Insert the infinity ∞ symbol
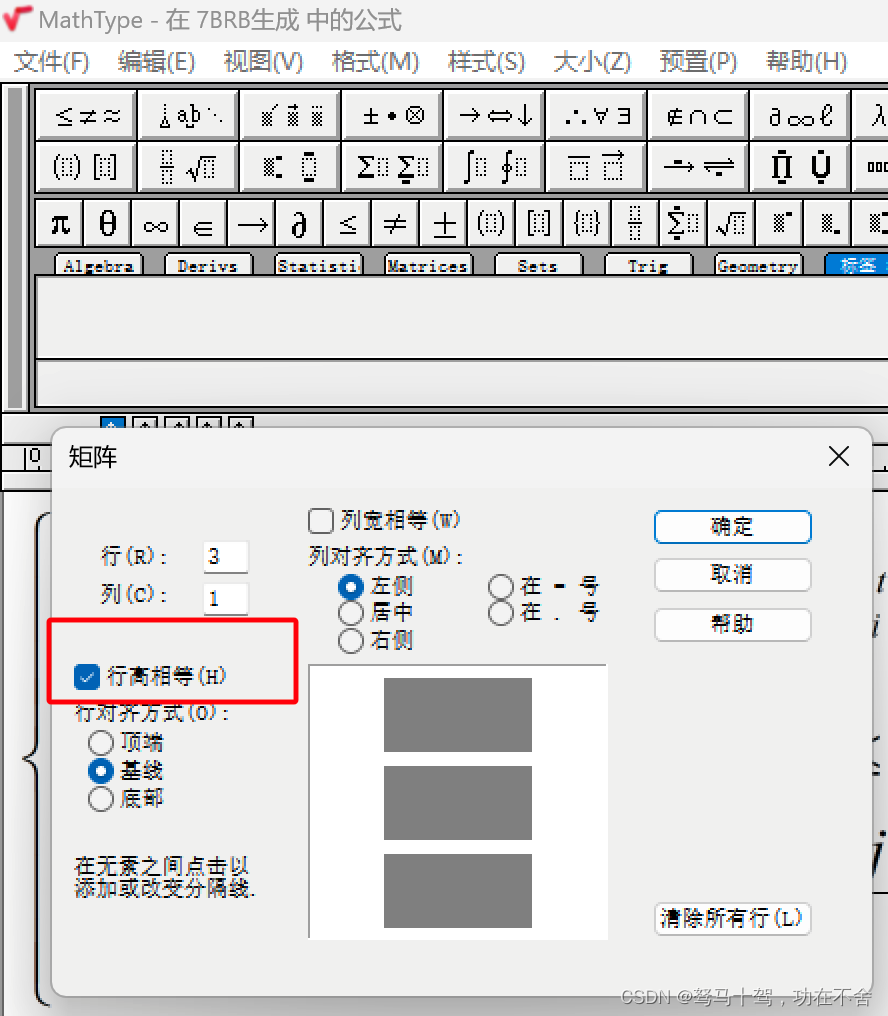888x1016 pixels. pyautogui.click(x=154, y=223)
